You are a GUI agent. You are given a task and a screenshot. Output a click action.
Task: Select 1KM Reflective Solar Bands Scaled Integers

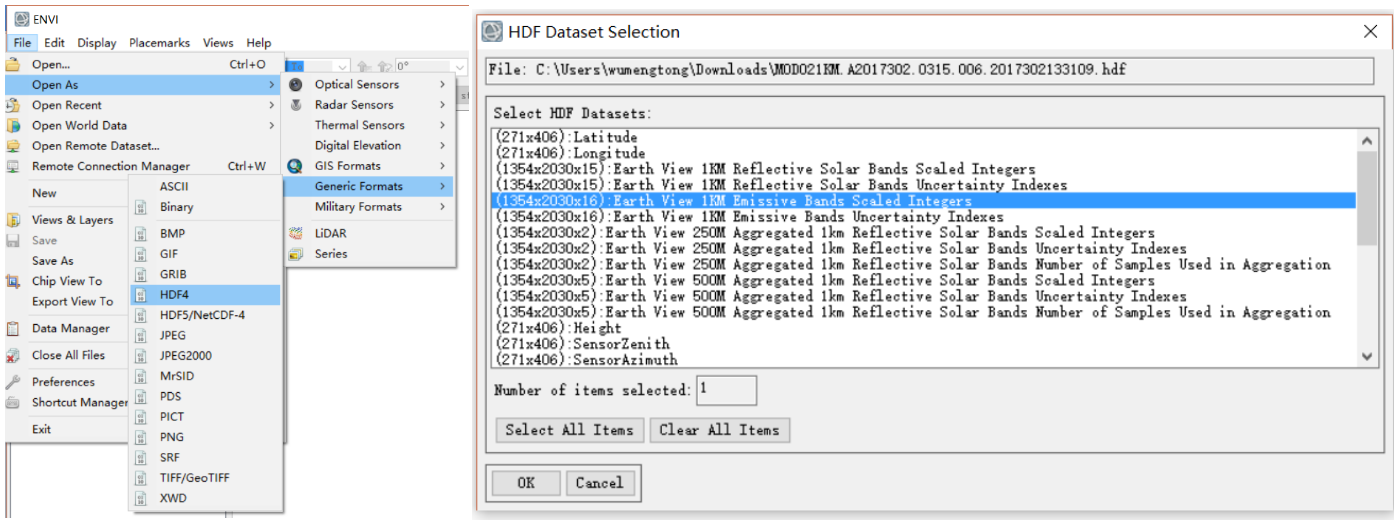pos(925,169)
